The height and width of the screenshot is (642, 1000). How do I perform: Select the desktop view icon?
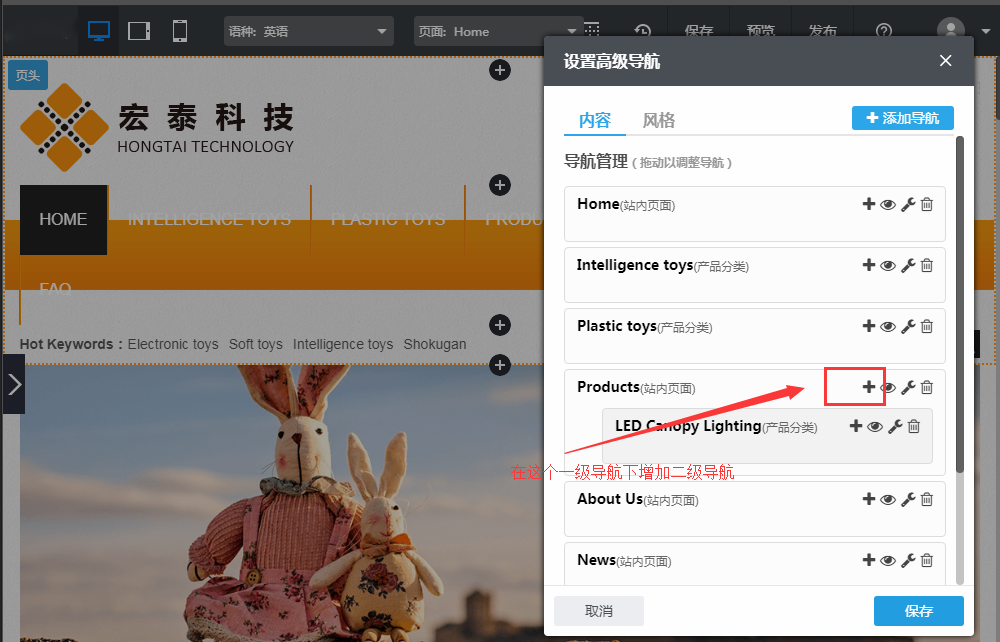[99, 31]
